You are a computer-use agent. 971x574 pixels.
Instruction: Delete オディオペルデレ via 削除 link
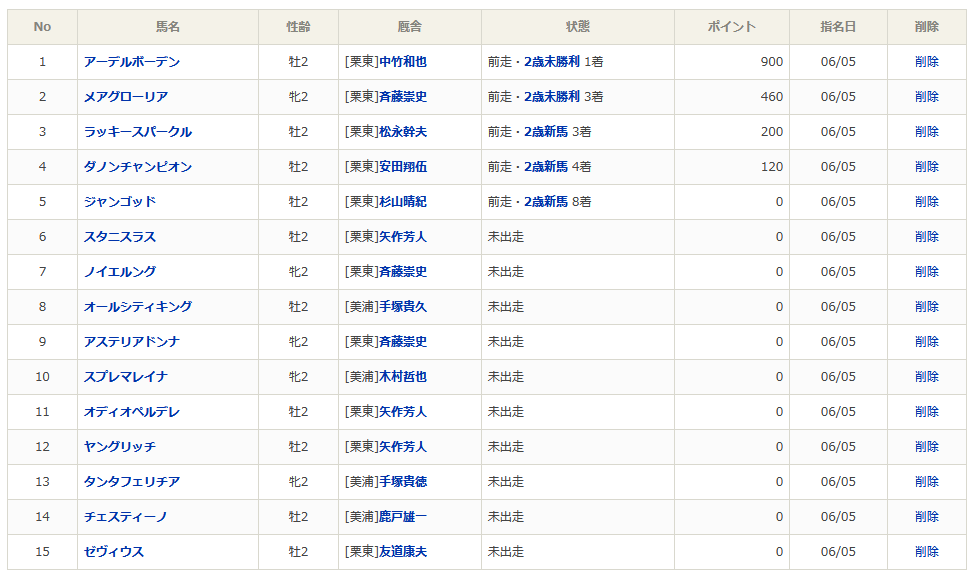pos(927,412)
